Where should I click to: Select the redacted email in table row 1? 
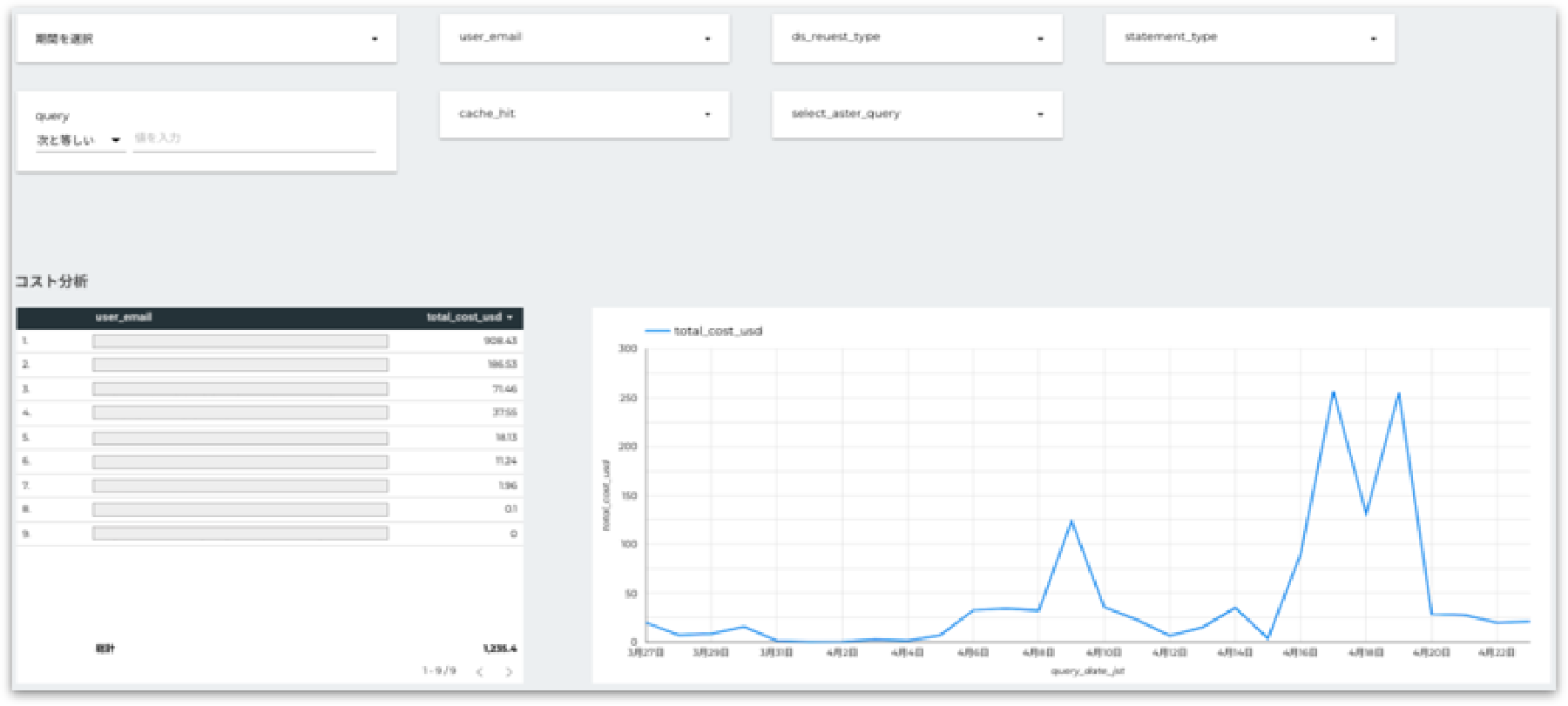click(240, 341)
